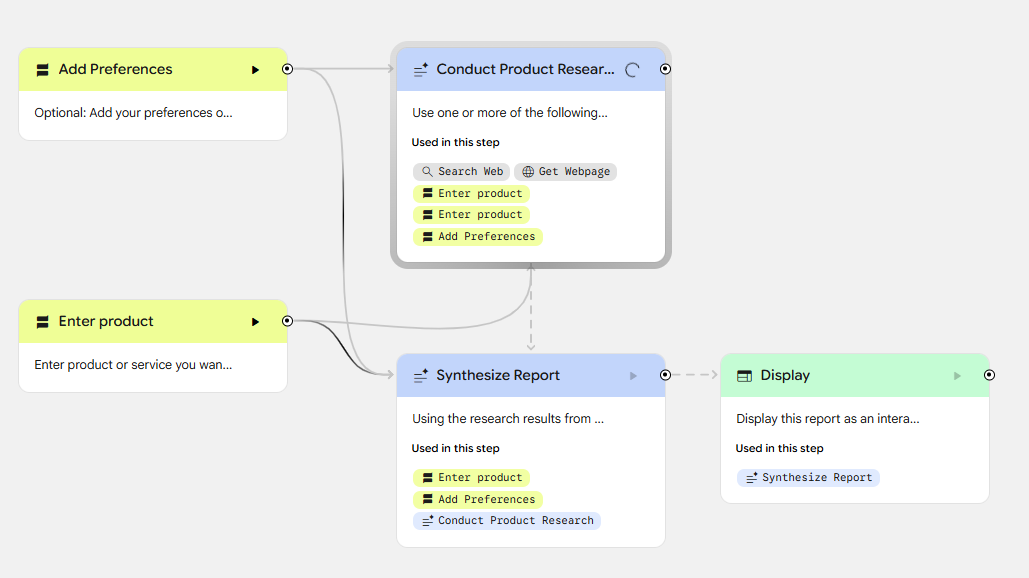
Task: Click Conduct Product Research chip in Synthesize Report
Action: pos(506,521)
